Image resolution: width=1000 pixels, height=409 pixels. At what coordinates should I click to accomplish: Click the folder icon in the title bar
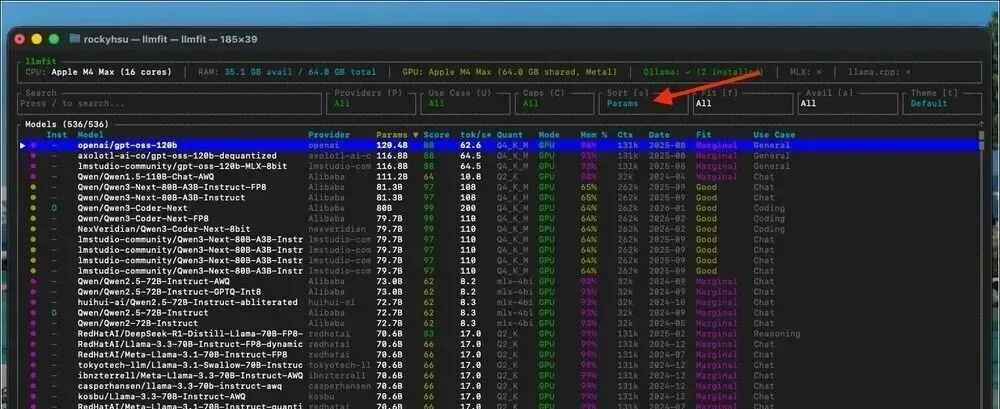click(x=75, y=39)
